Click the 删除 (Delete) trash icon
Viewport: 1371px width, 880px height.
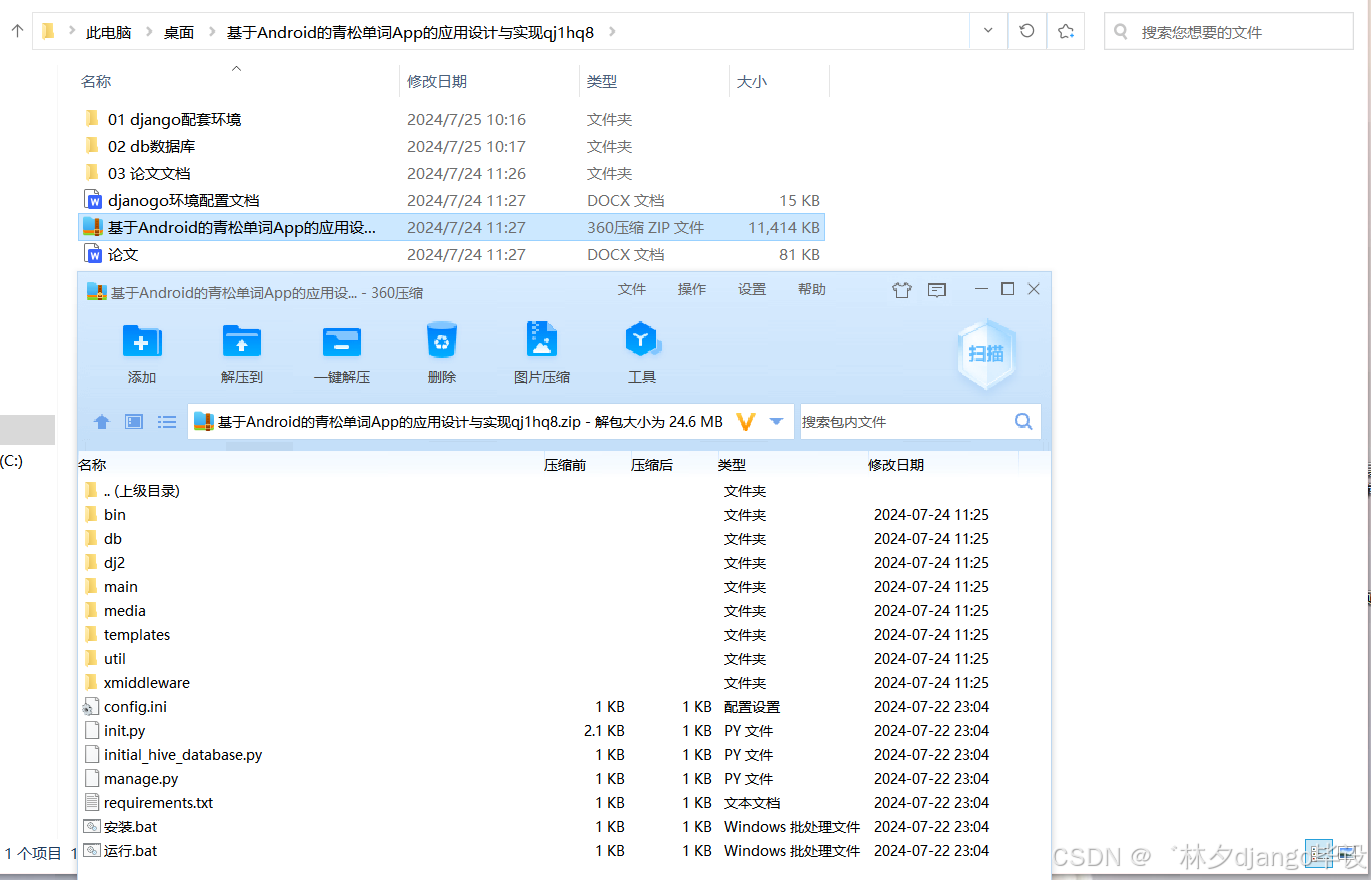click(x=441, y=341)
